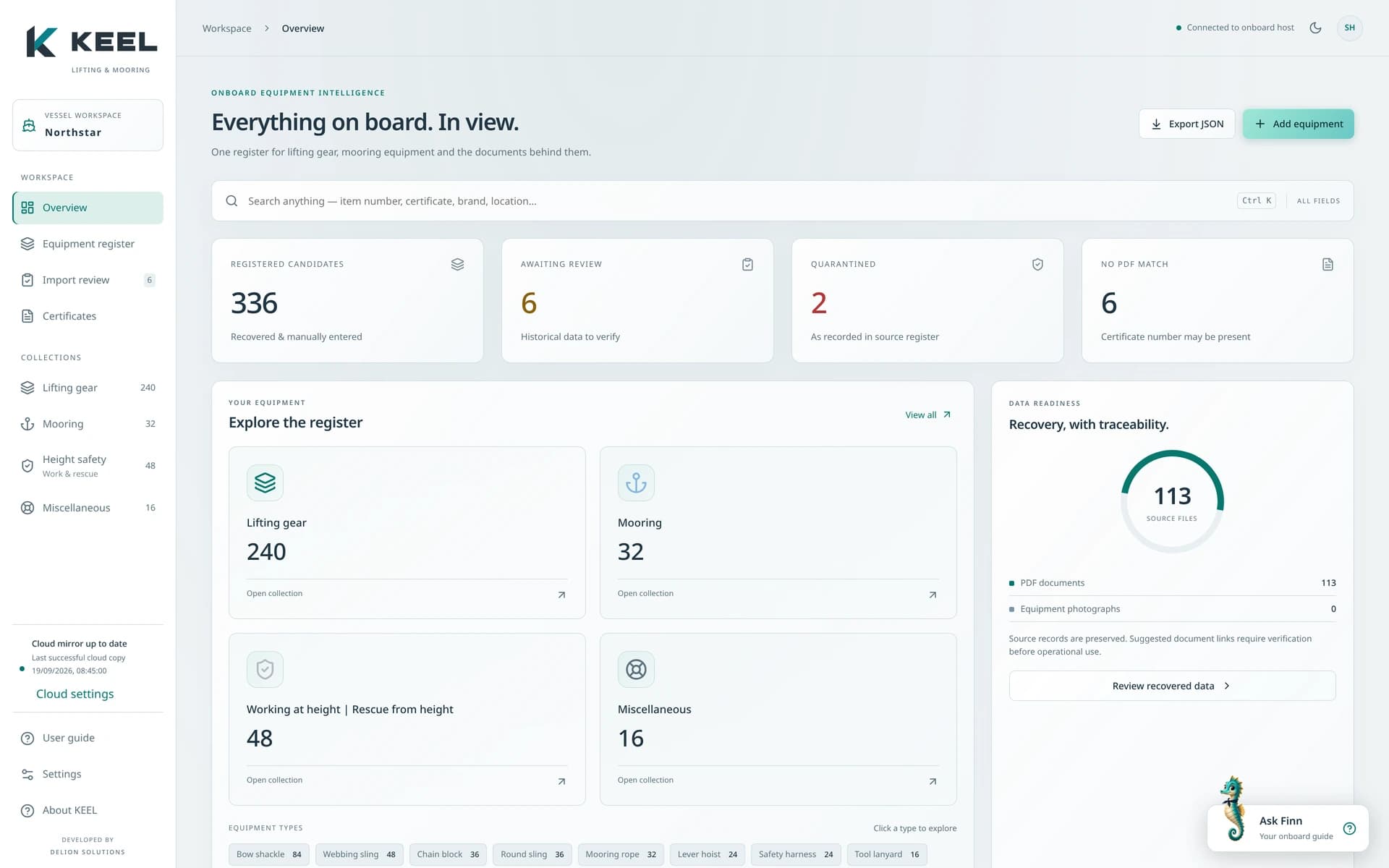Open Height safety collection in sidebar
Screen dimensions: 1389x868
pyautogui.click(x=88, y=466)
